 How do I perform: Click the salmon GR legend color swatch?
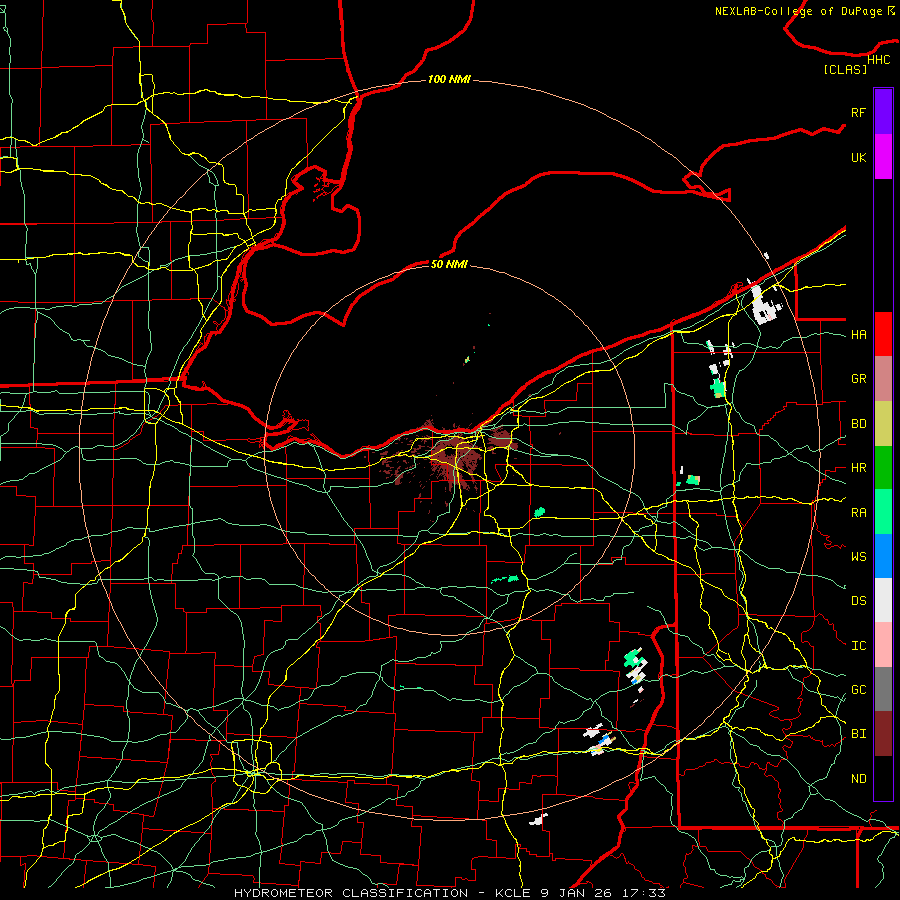point(883,379)
